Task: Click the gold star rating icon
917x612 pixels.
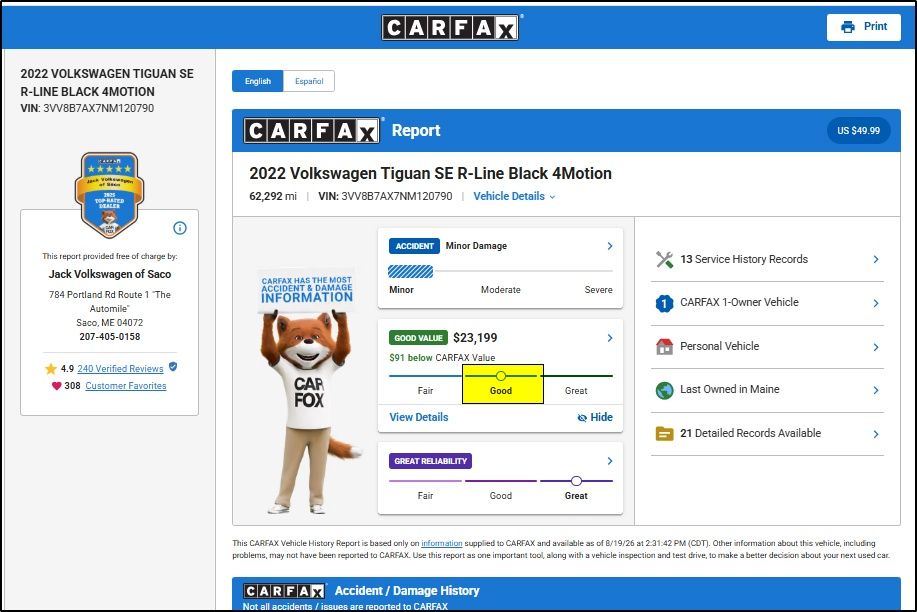Action: (51, 369)
